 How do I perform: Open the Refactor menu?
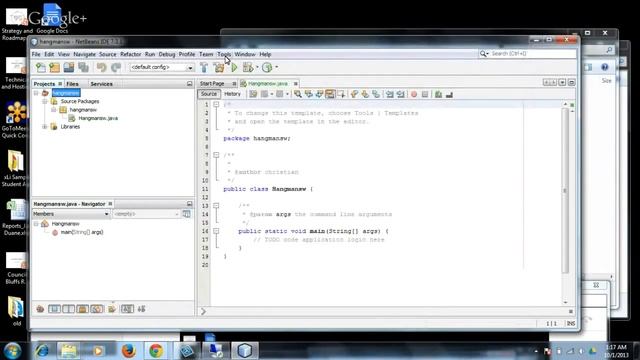131,54
